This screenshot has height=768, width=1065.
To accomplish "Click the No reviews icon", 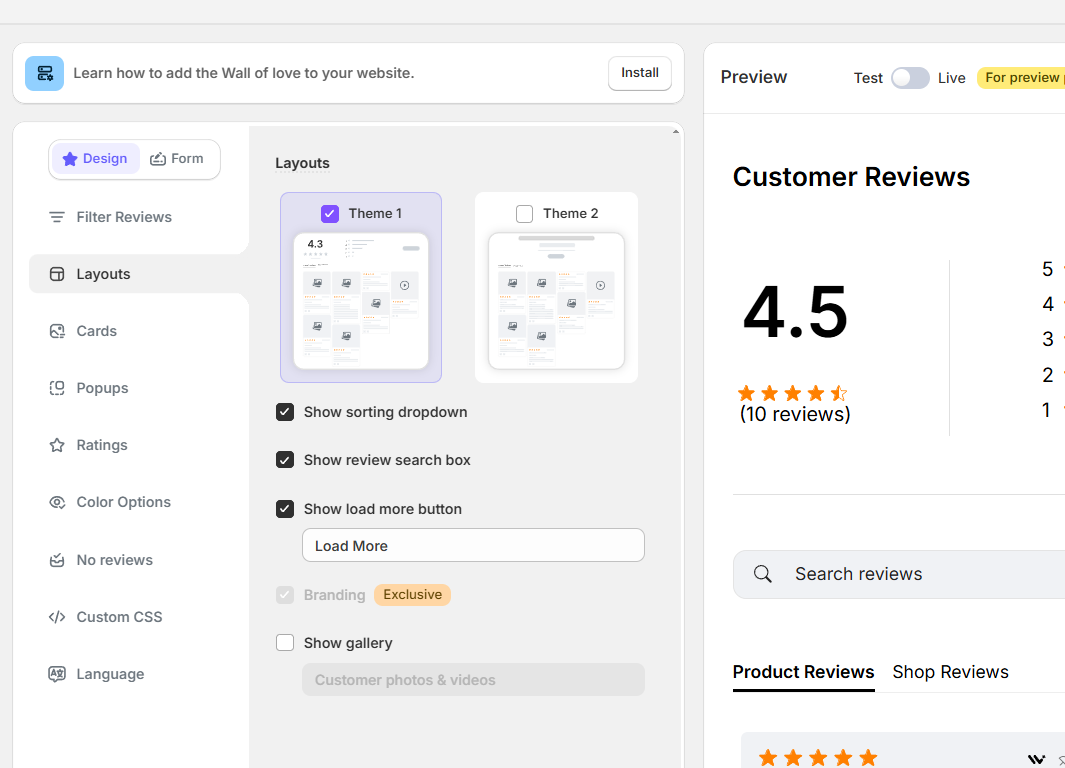I will pos(57,560).
